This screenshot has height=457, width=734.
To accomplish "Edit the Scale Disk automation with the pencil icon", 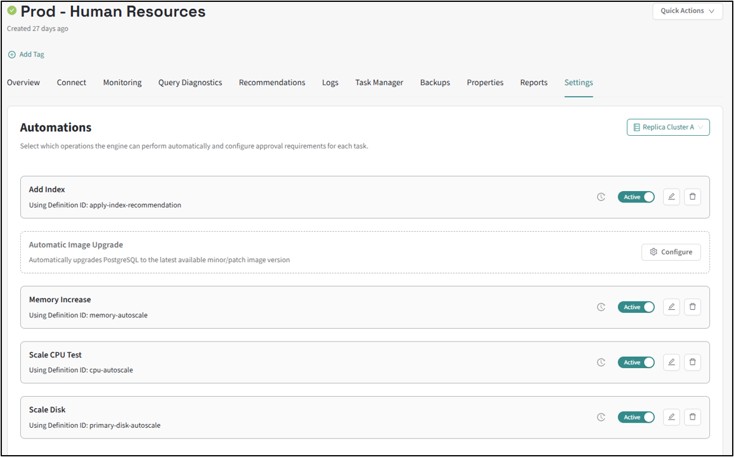I will tap(671, 417).
